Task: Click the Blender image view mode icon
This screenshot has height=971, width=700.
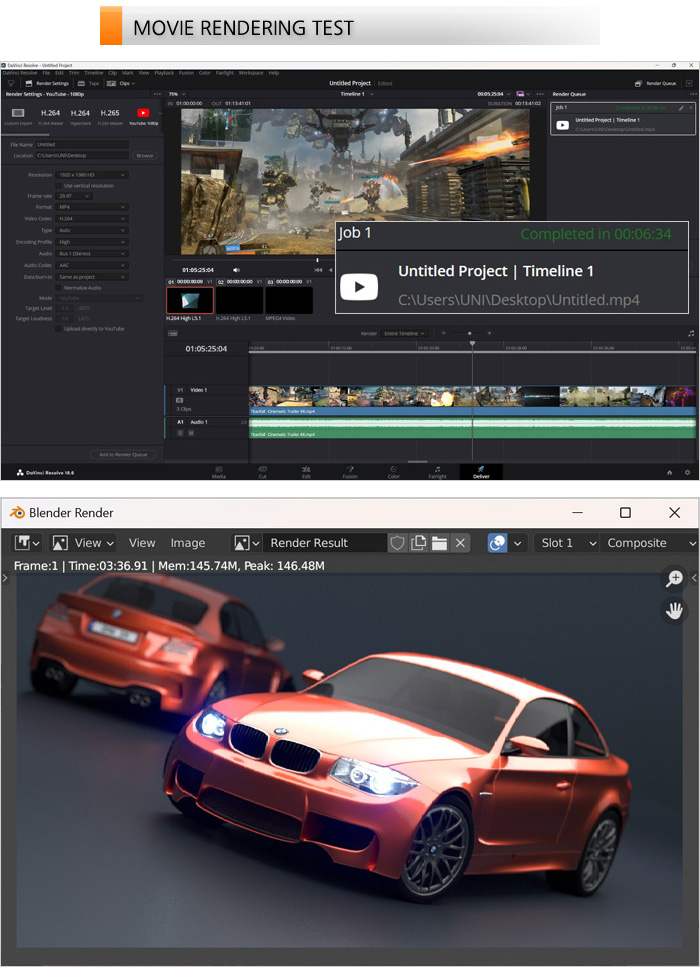Action: coord(60,543)
